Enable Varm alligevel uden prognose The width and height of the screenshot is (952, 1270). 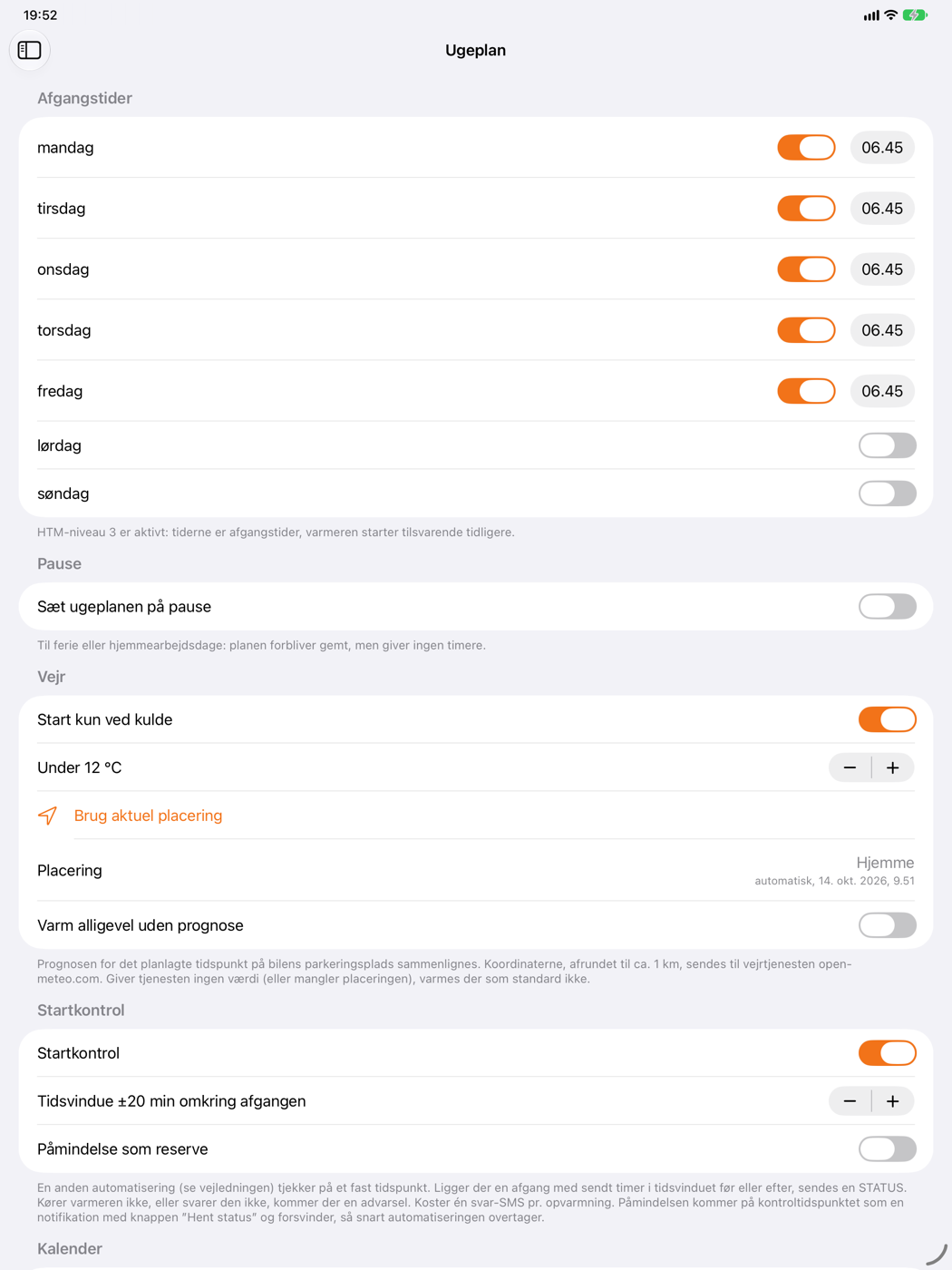(888, 925)
